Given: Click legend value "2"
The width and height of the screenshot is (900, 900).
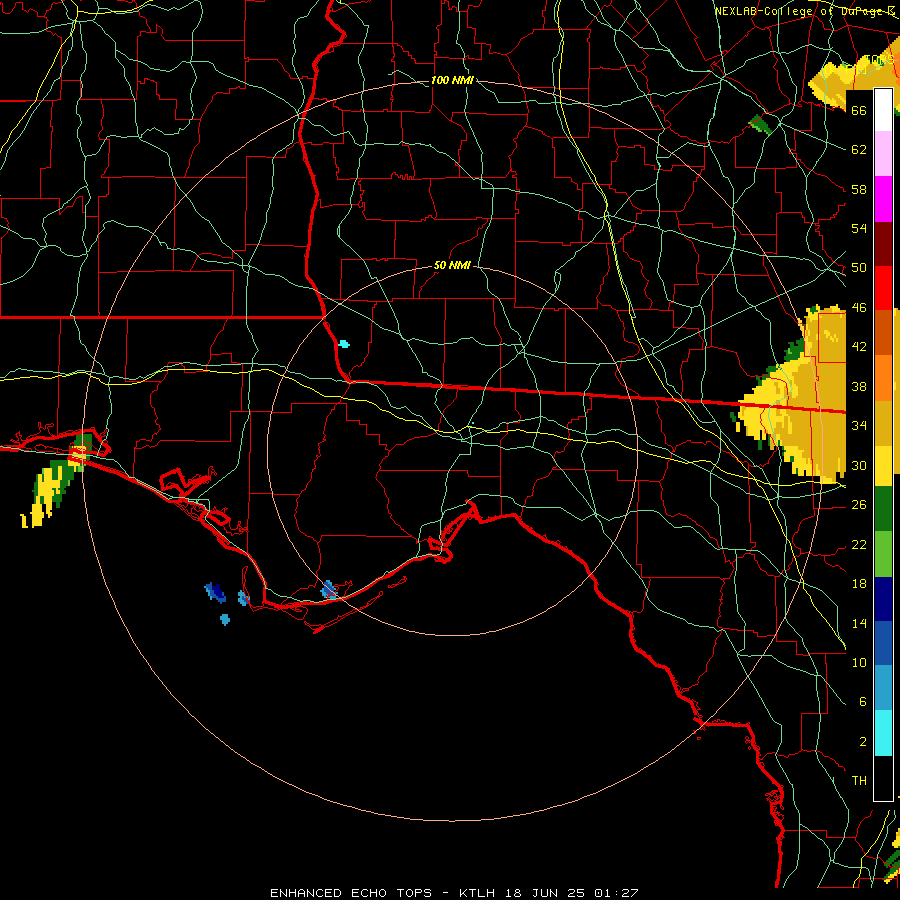Looking at the screenshot, I should pos(862,742).
